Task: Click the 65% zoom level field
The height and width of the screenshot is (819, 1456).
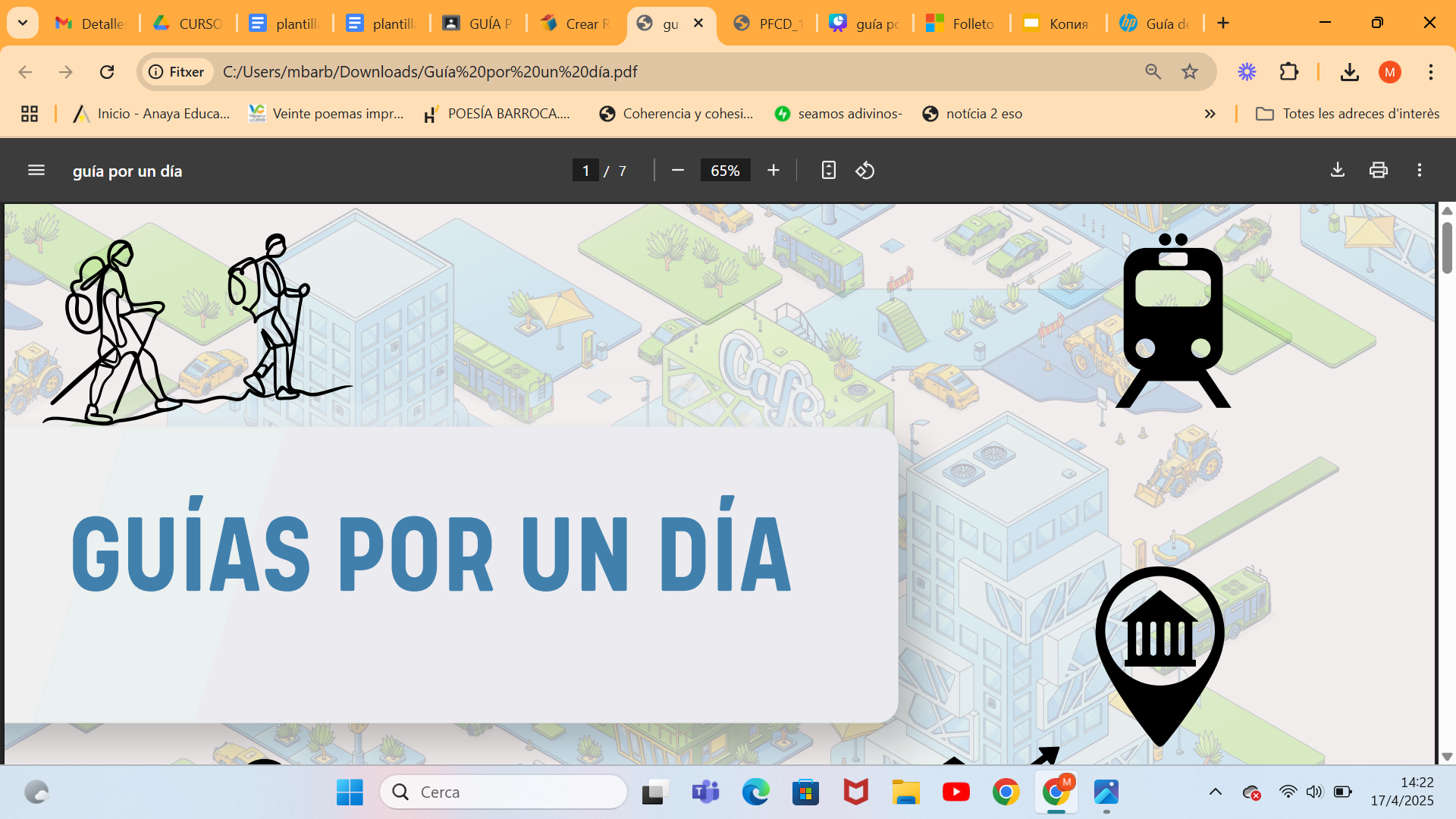Action: (725, 171)
